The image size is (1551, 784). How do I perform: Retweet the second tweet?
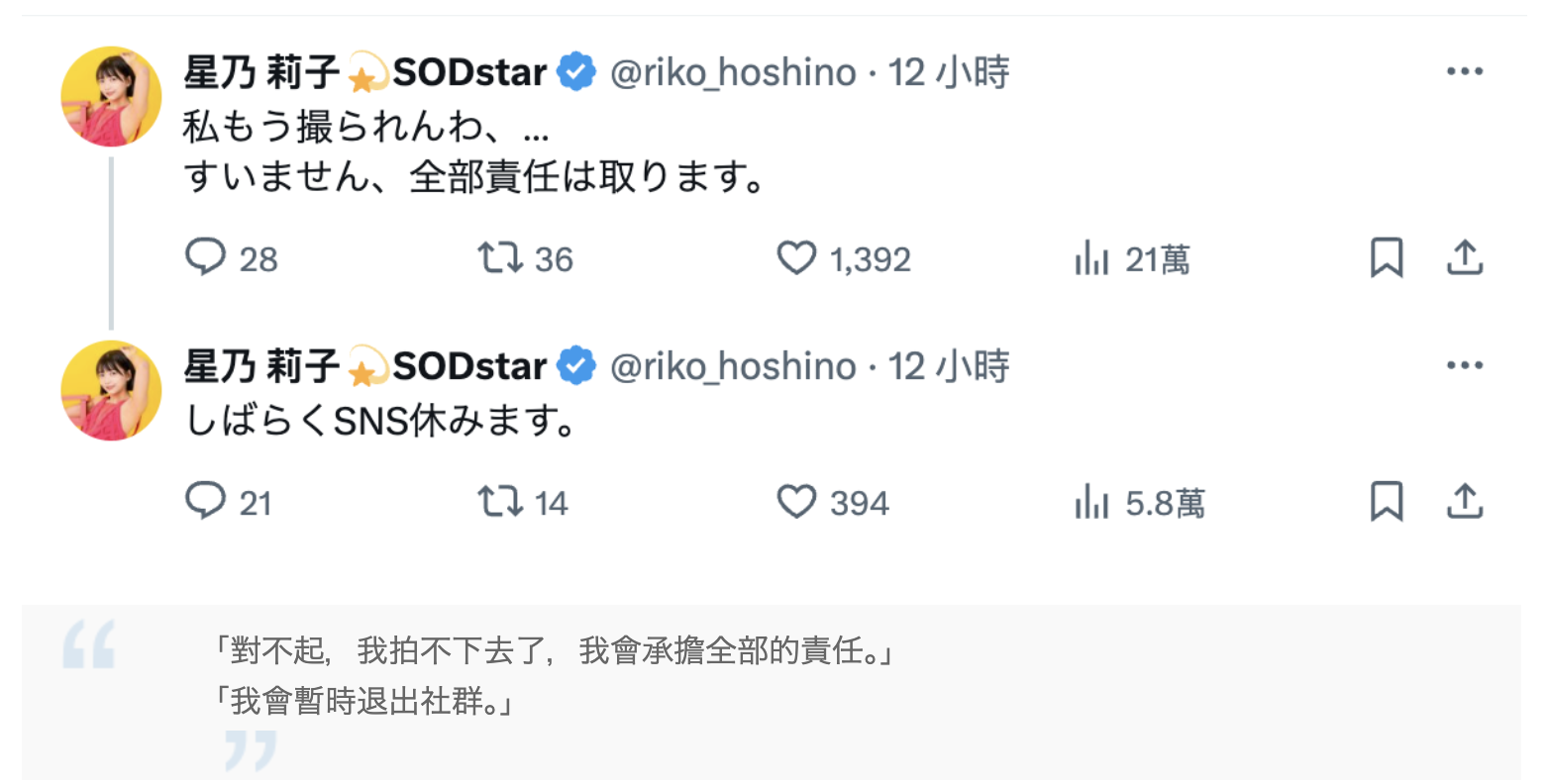click(502, 502)
